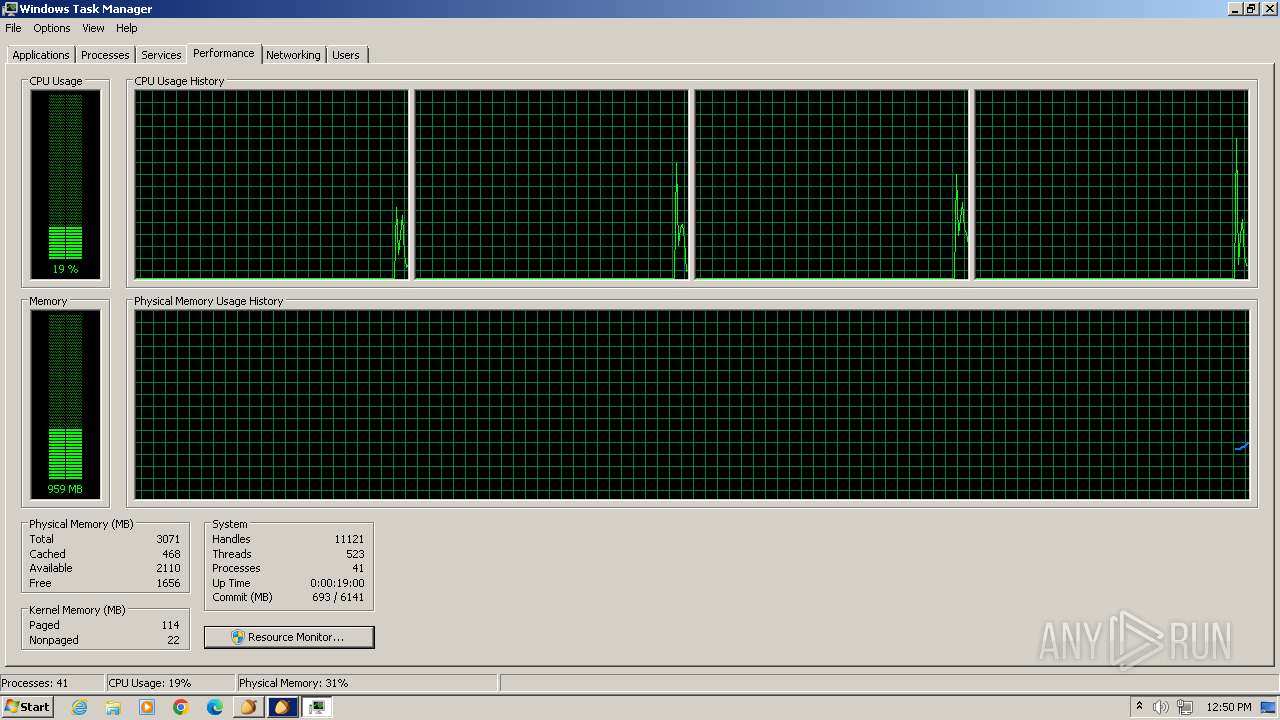Switch to the Services tab

click(161, 55)
